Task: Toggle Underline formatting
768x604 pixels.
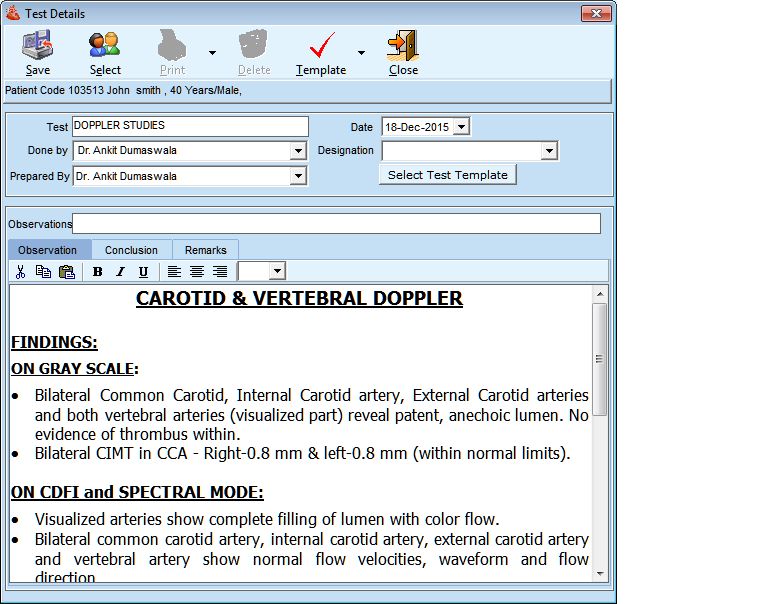Action: pos(143,272)
